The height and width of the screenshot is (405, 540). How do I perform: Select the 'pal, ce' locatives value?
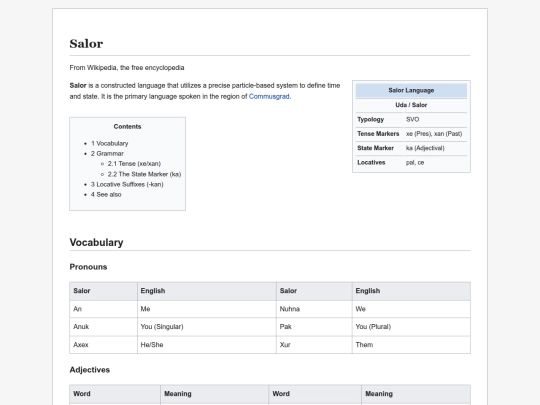click(415, 163)
